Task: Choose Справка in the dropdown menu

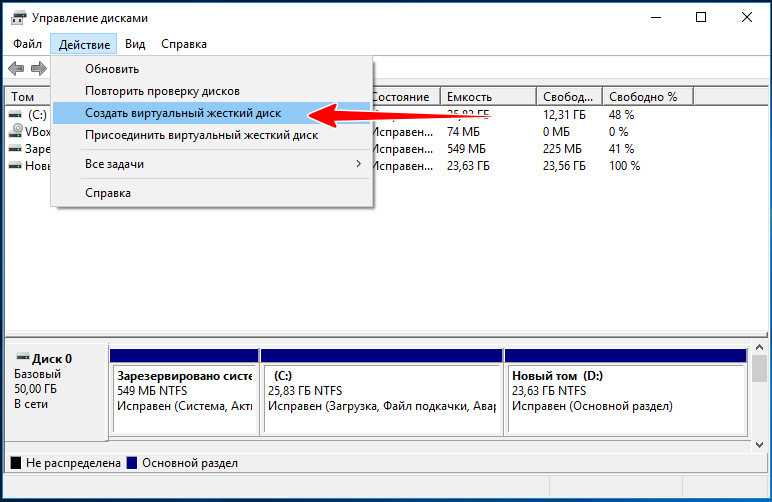Action: click(212, 193)
